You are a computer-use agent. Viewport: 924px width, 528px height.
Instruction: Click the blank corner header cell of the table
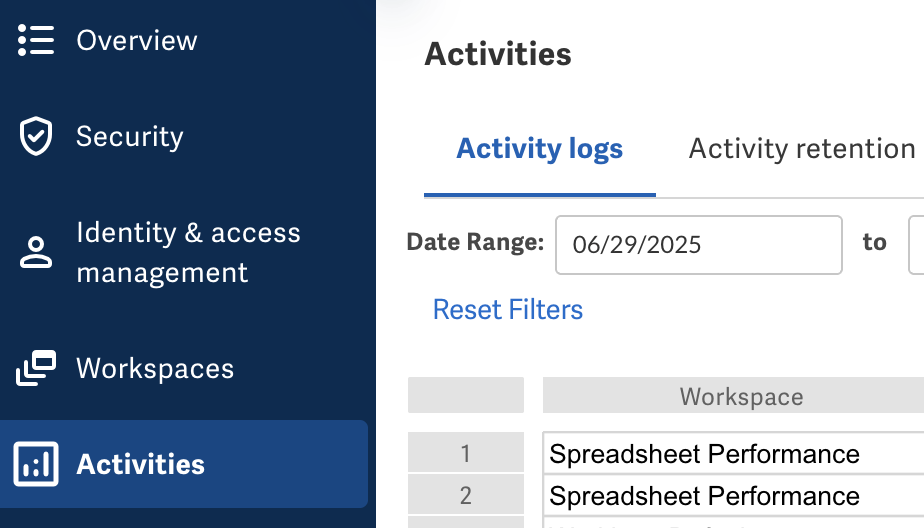click(x=466, y=395)
